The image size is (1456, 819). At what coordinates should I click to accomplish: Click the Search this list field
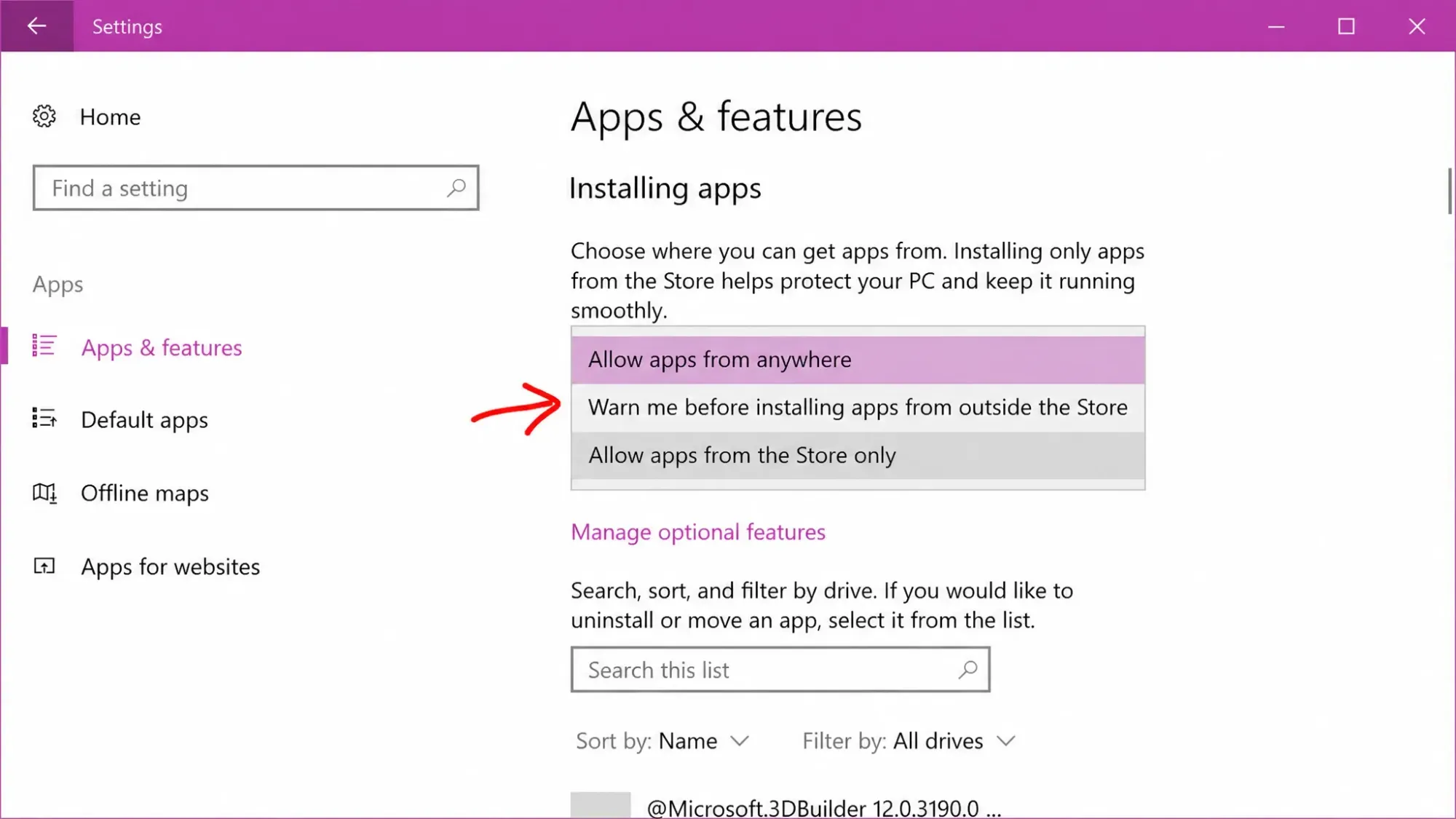[x=780, y=669]
